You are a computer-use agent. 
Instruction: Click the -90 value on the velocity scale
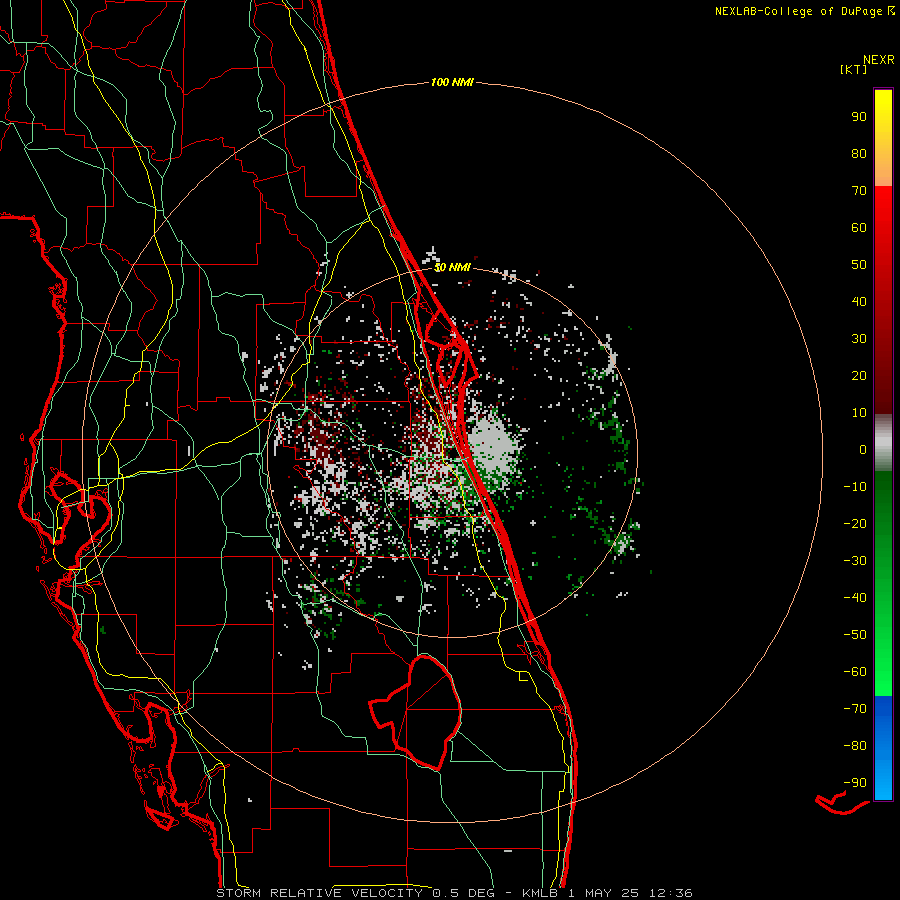[855, 782]
